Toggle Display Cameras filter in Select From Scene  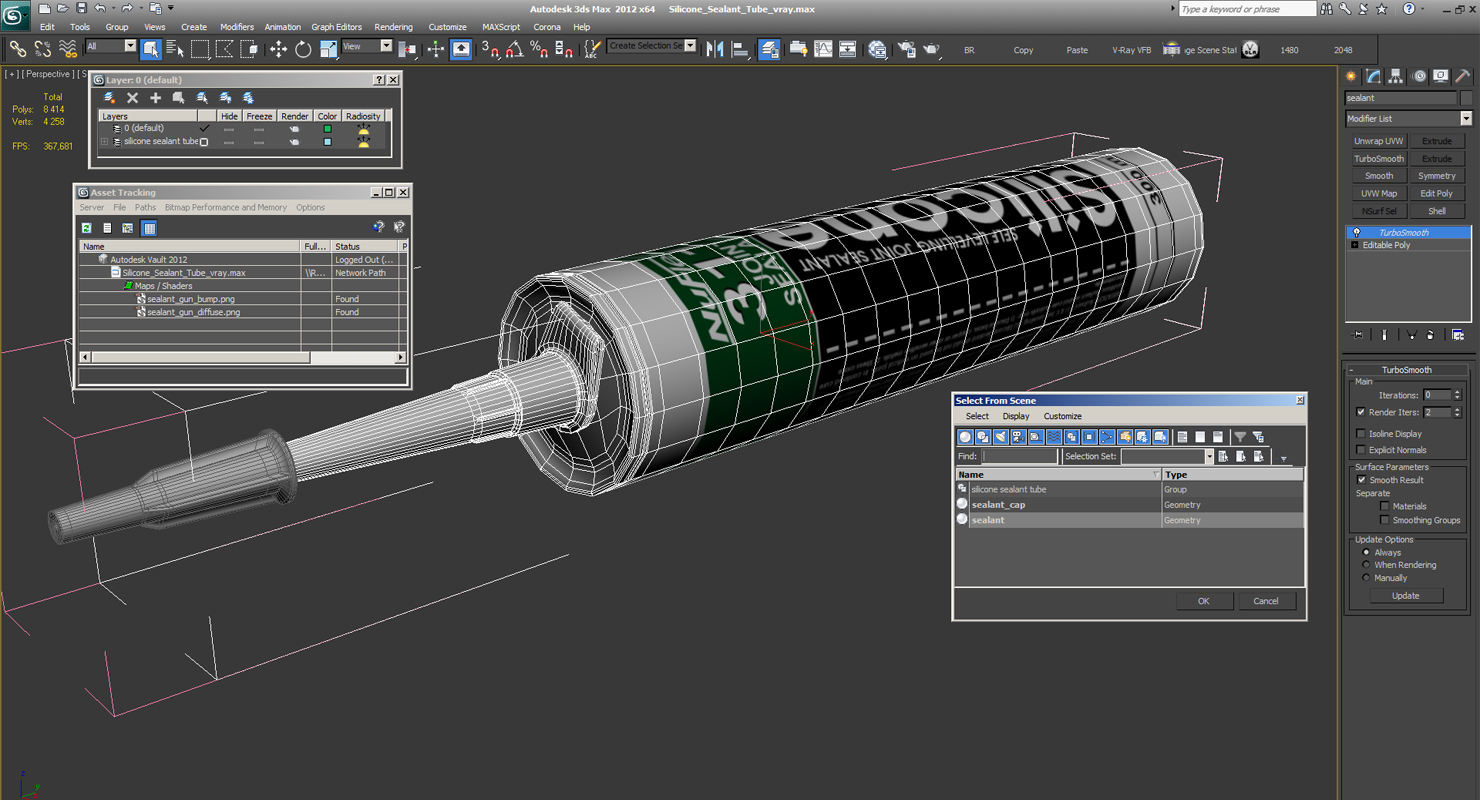1018,437
